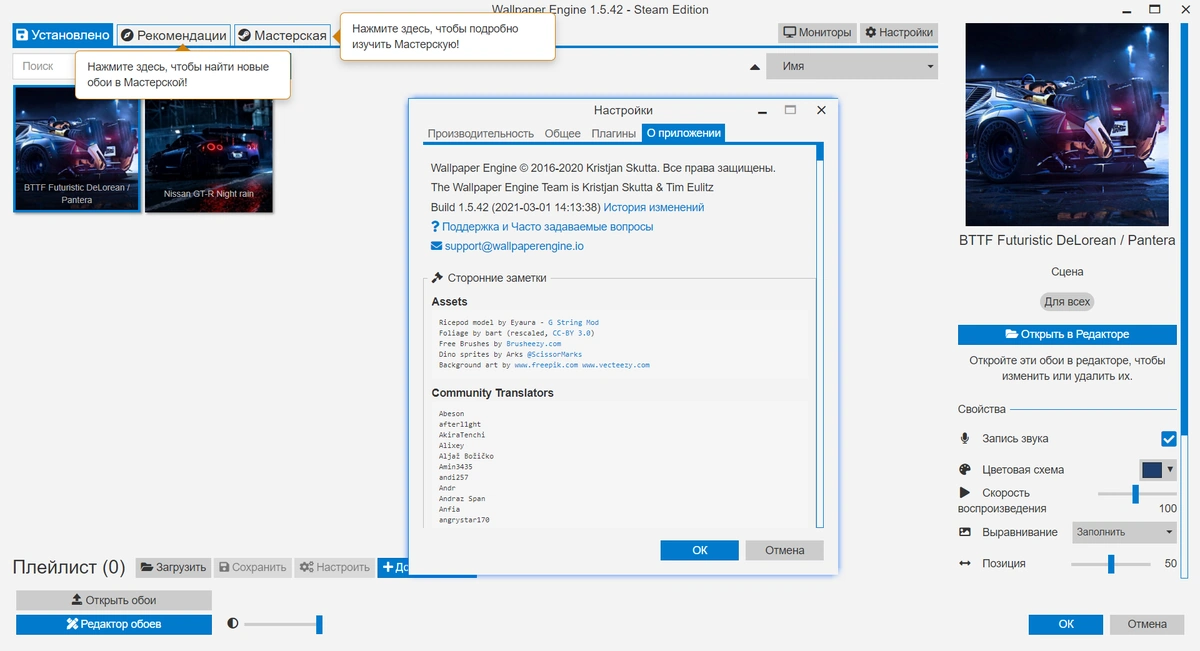Open the Имя sort dropdown
This screenshot has height=651, width=1200.
[852, 66]
